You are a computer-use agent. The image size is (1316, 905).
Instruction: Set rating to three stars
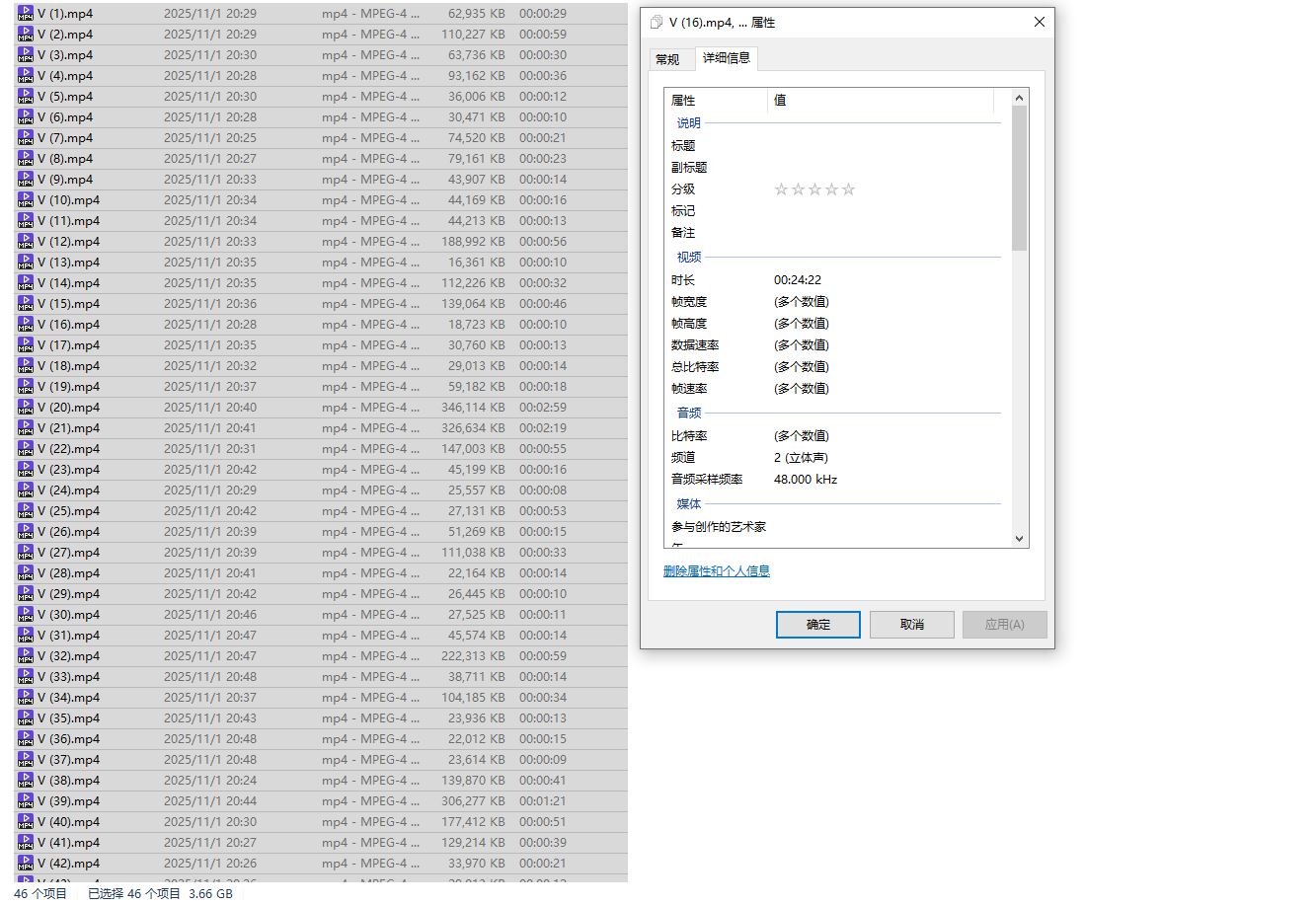[x=814, y=189]
